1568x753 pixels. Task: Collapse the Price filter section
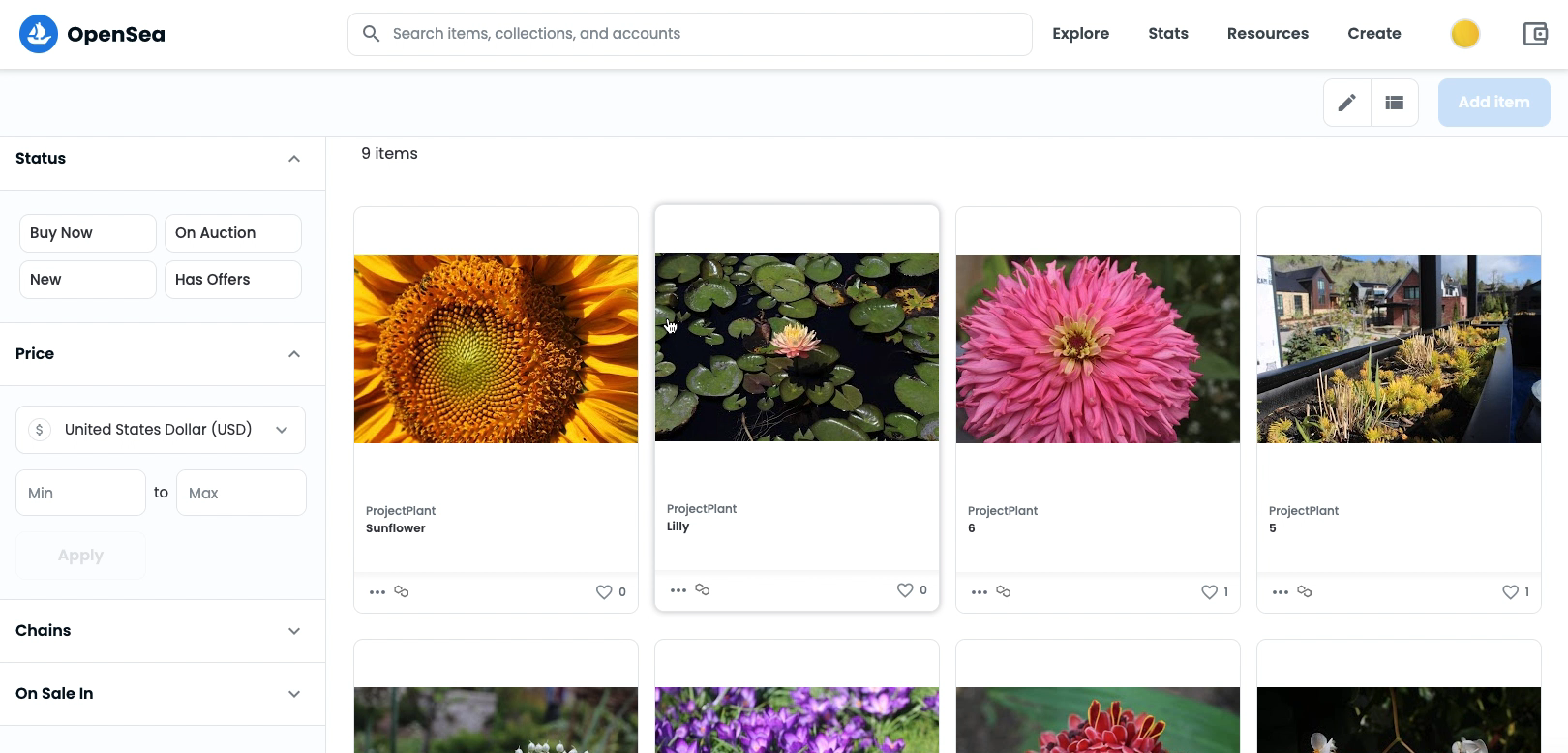point(294,354)
